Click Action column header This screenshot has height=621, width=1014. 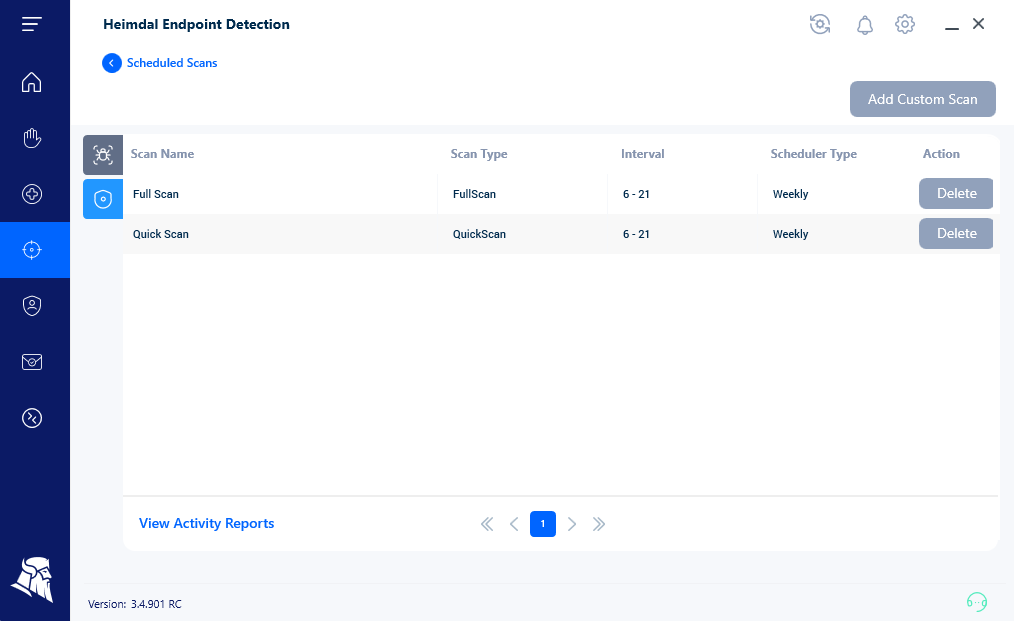click(941, 154)
